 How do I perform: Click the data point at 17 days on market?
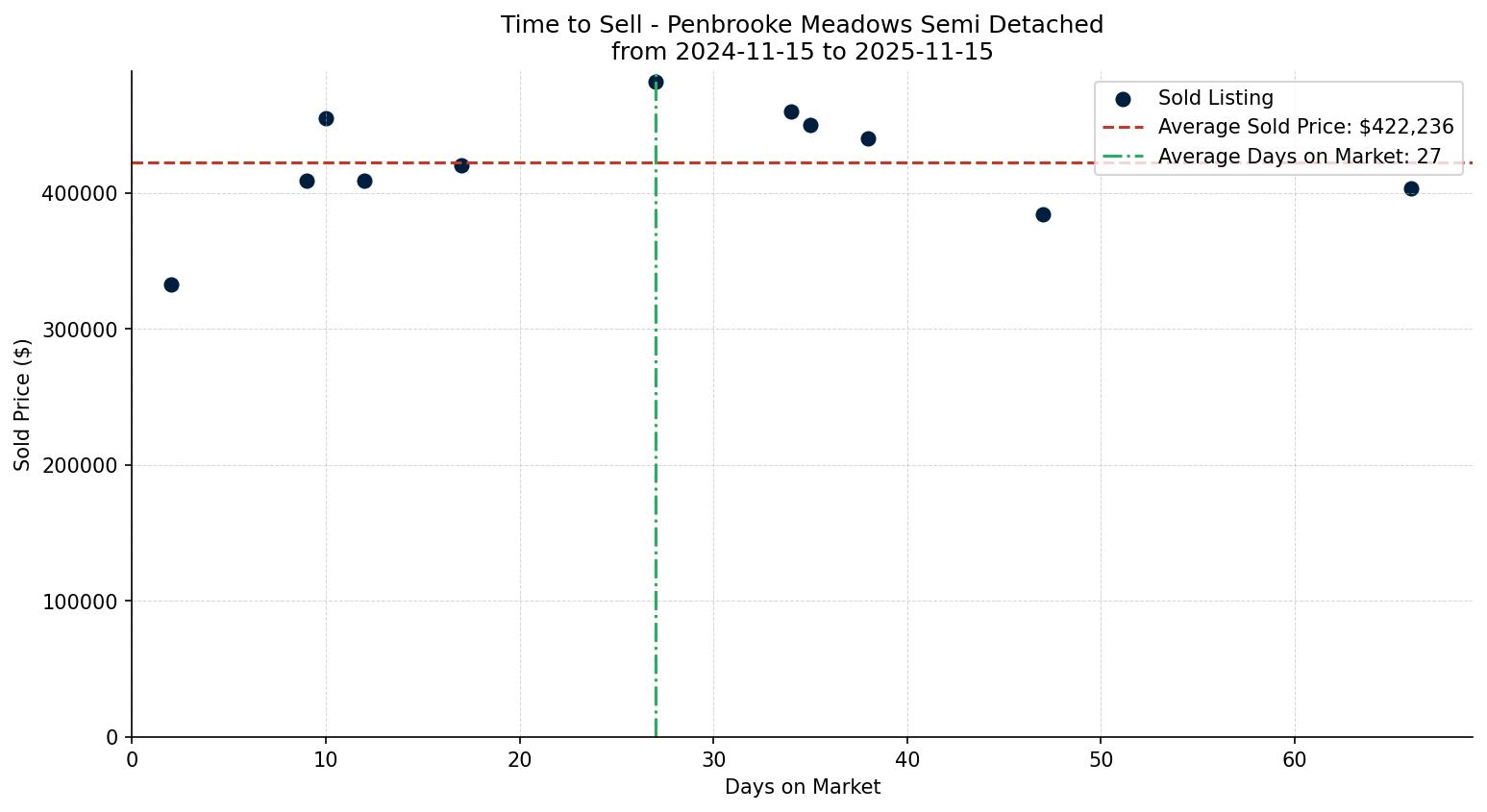click(x=461, y=165)
